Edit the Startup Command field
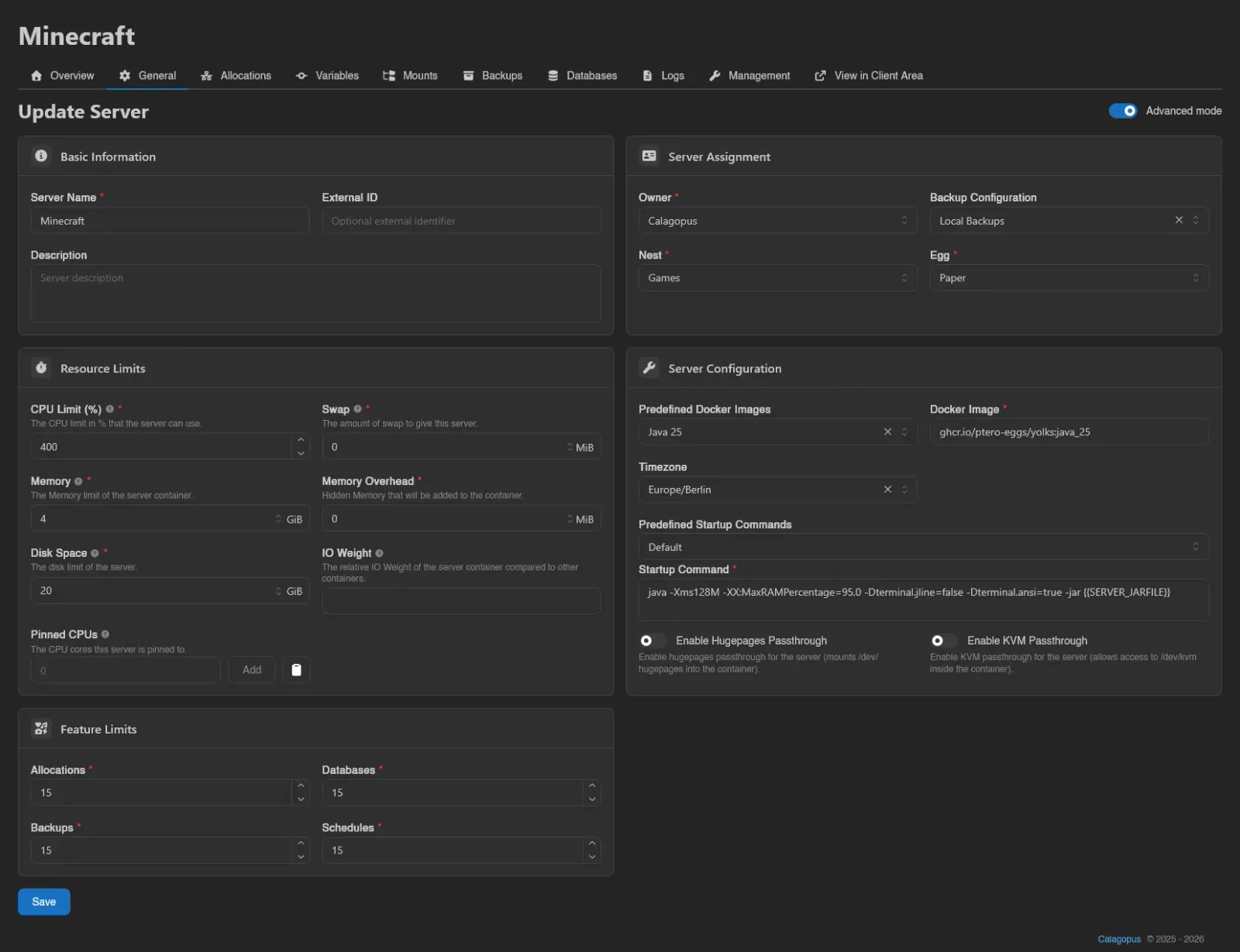The width and height of the screenshot is (1240, 952). (x=923, y=600)
